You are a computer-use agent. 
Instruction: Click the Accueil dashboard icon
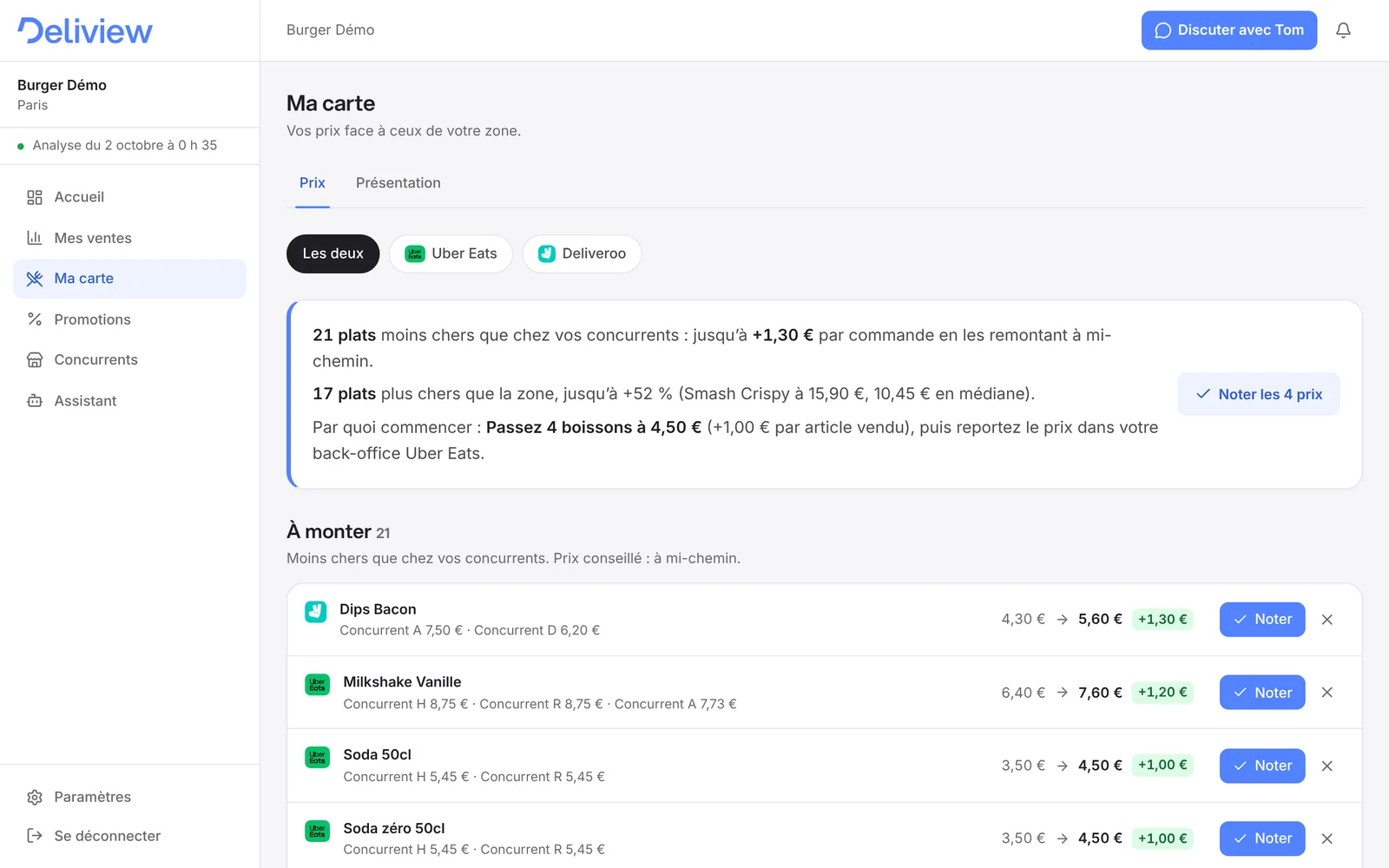tap(35, 197)
